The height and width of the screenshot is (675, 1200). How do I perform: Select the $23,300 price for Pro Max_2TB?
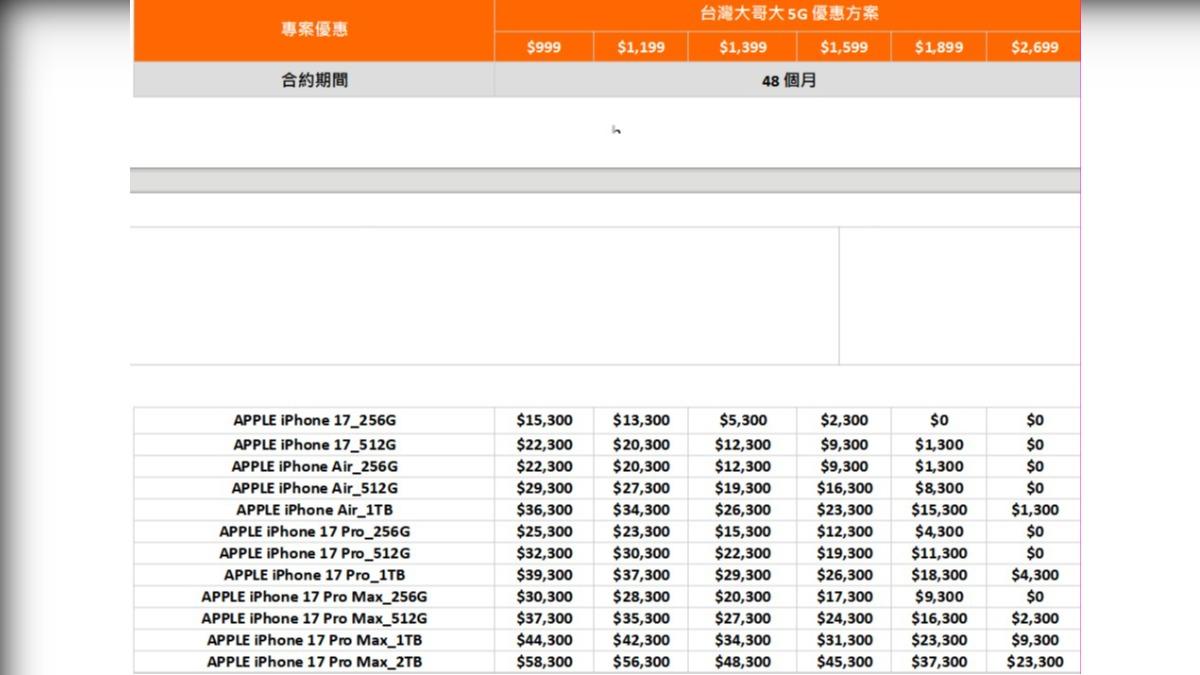(1034, 662)
